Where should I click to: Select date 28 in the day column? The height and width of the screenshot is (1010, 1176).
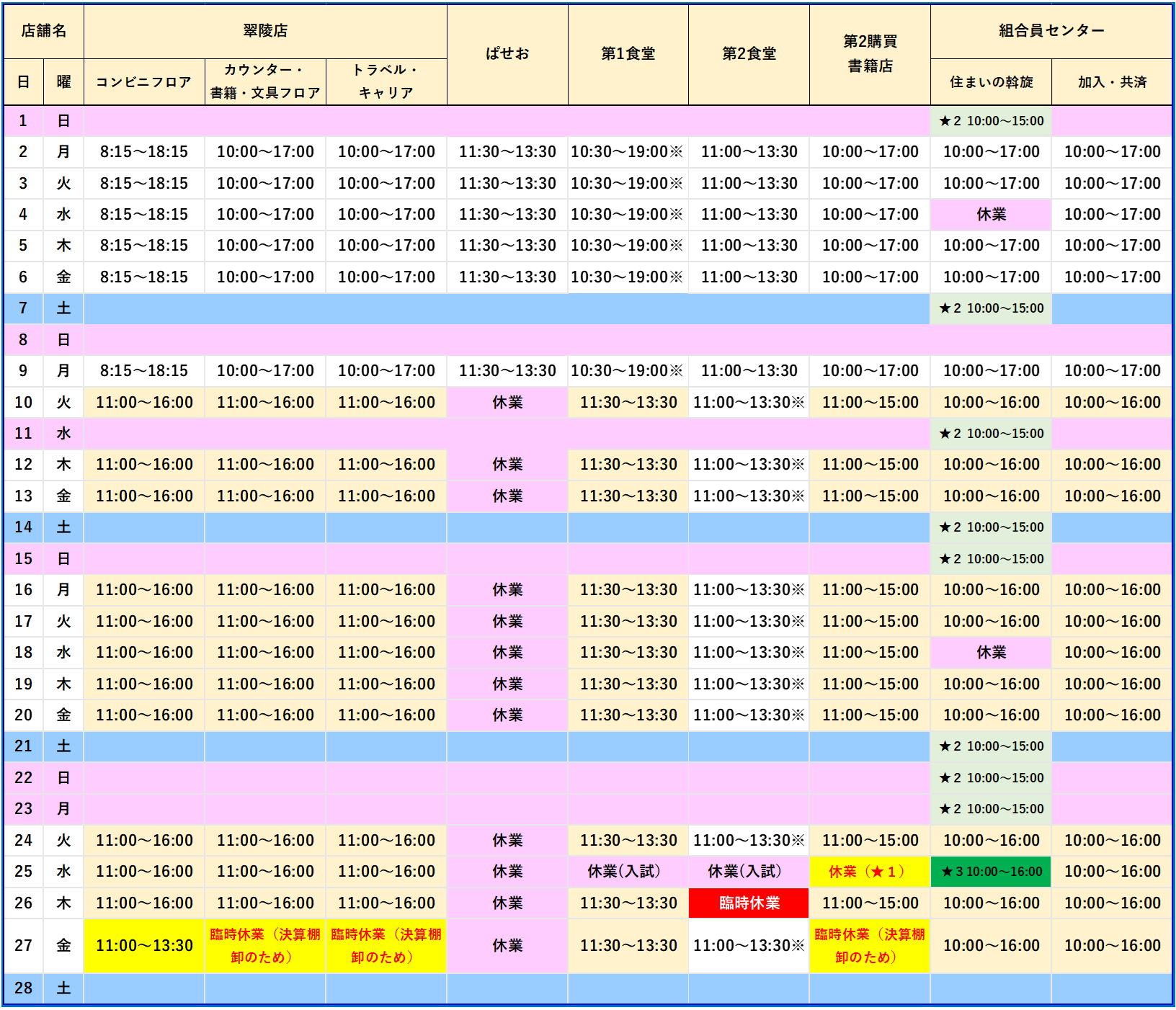(x=23, y=988)
